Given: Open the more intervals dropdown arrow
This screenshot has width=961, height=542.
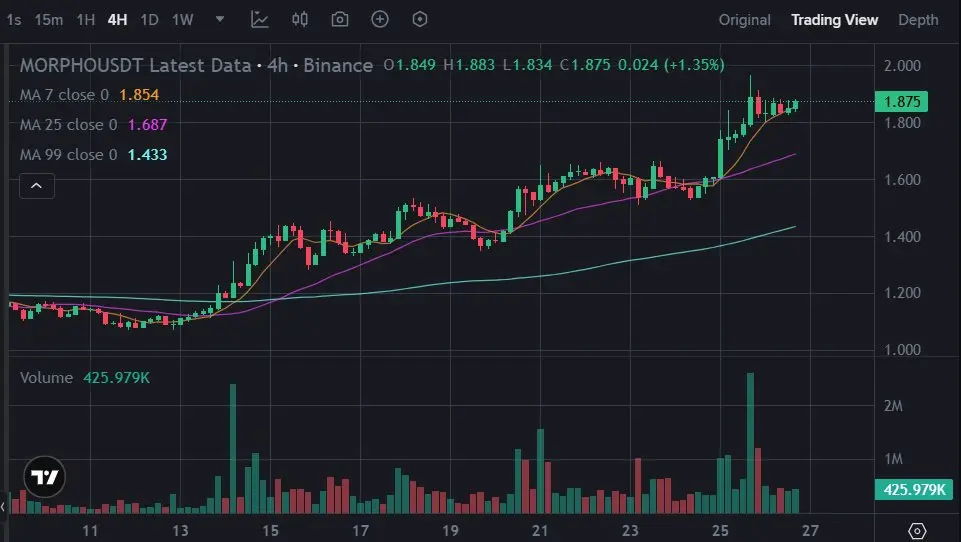Looking at the screenshot, I should pos(220,19).
